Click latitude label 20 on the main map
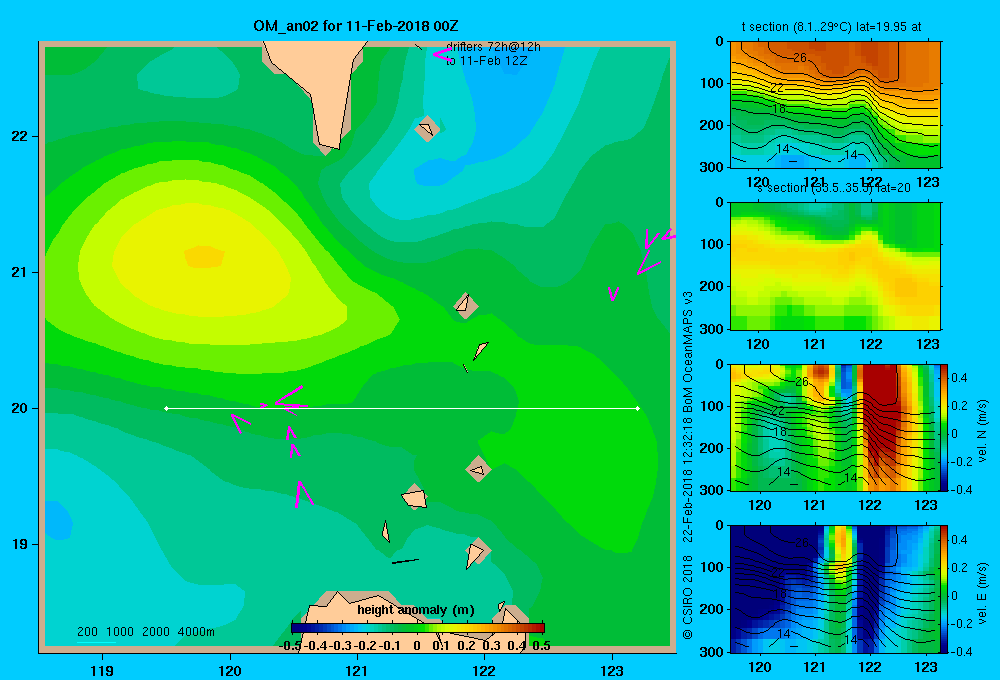Screen dimensions: 1000x680 20,408
